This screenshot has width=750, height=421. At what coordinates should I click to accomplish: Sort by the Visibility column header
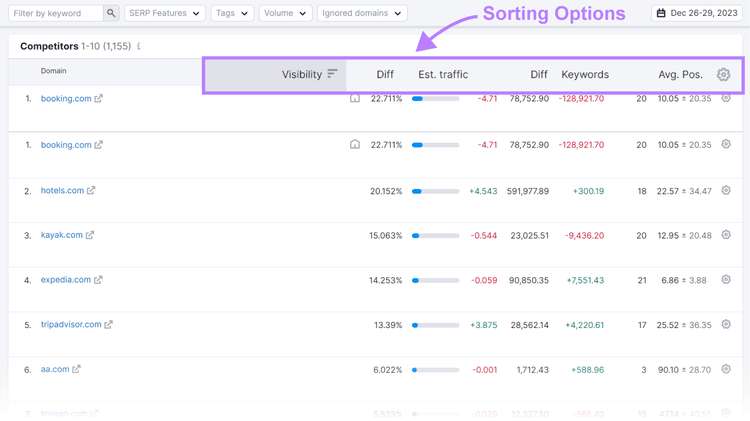pyautogui.click(x=302, y=75)
